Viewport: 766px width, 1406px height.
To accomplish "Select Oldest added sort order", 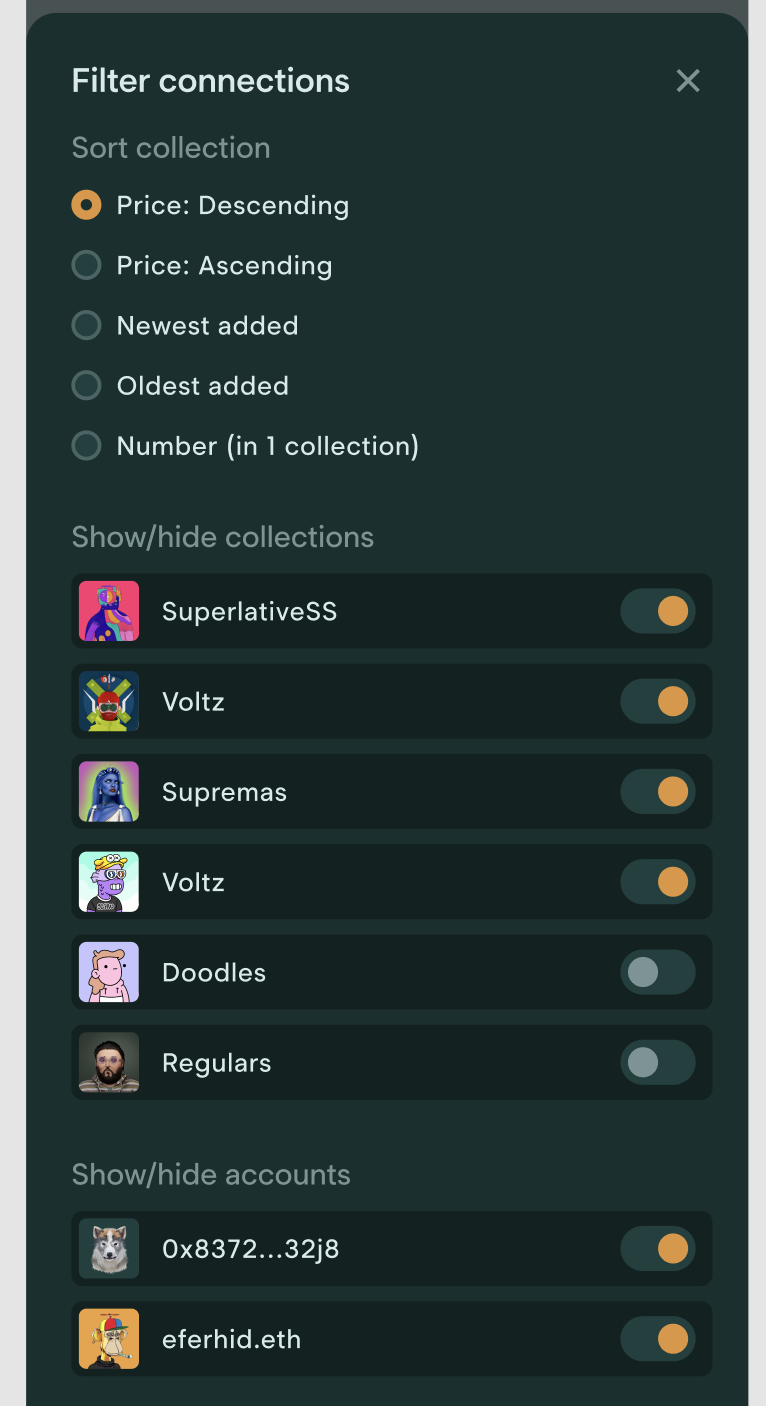I will tap(86, 385).
